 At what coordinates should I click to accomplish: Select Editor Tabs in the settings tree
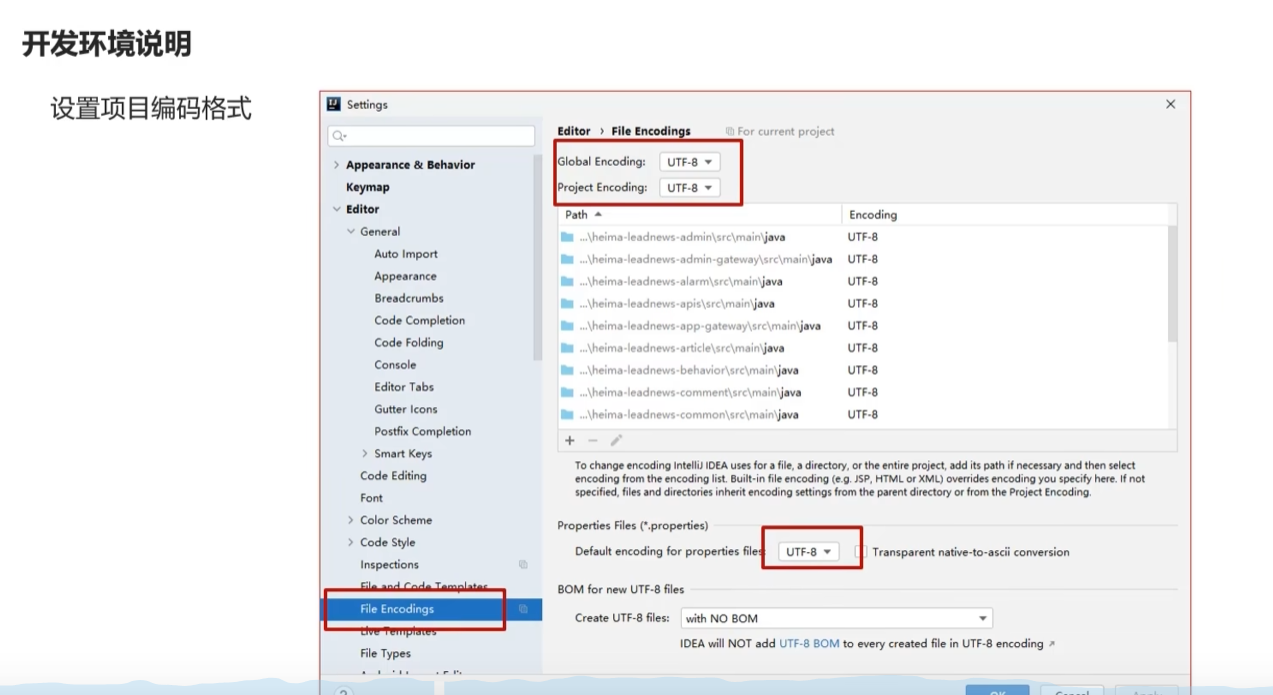click(x=404, y=387)
